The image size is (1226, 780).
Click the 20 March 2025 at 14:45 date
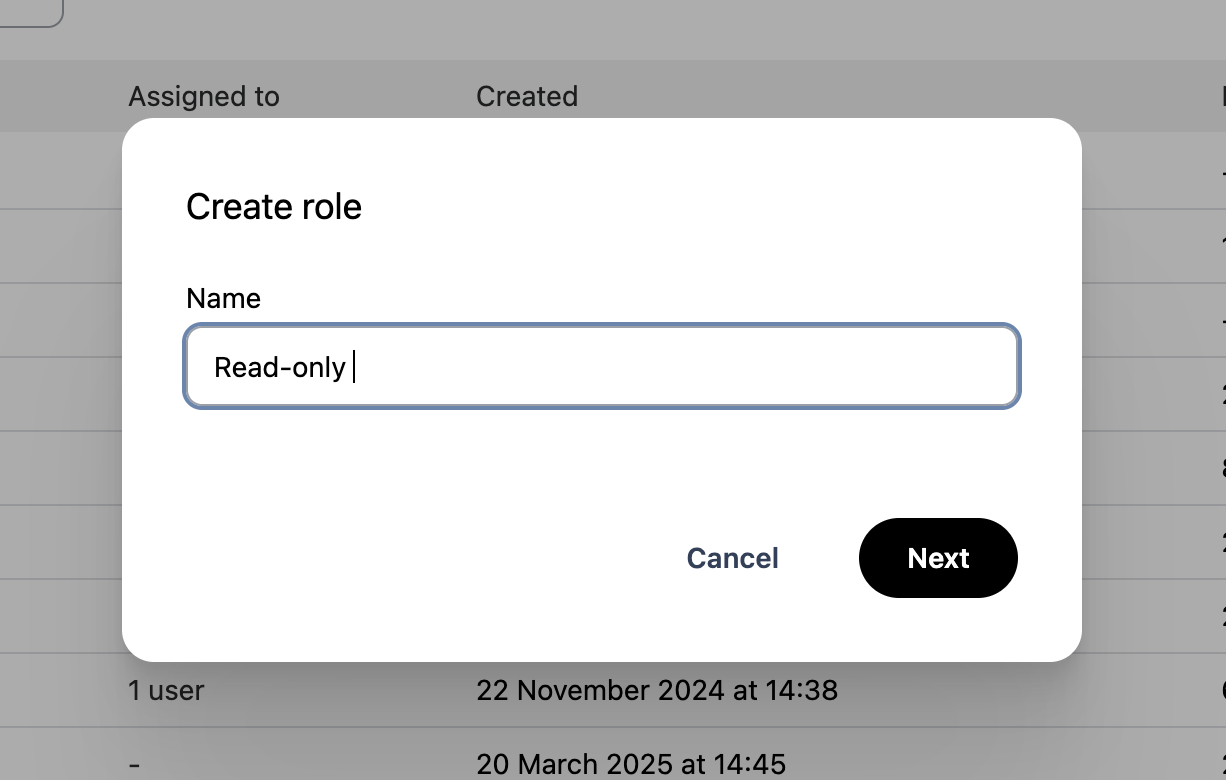click(x=631, y=764)
